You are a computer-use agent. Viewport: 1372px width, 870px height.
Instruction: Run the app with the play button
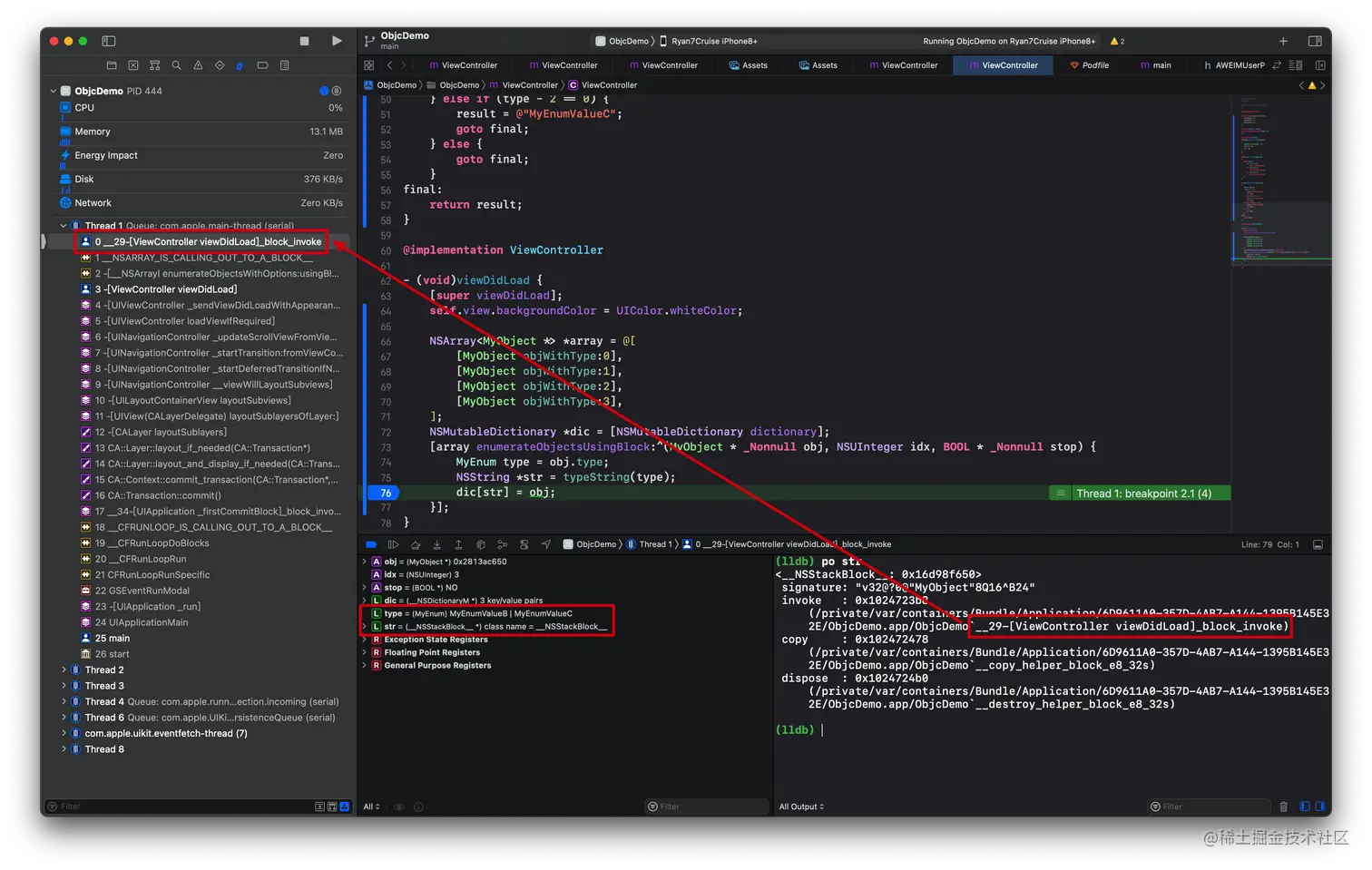337,41
